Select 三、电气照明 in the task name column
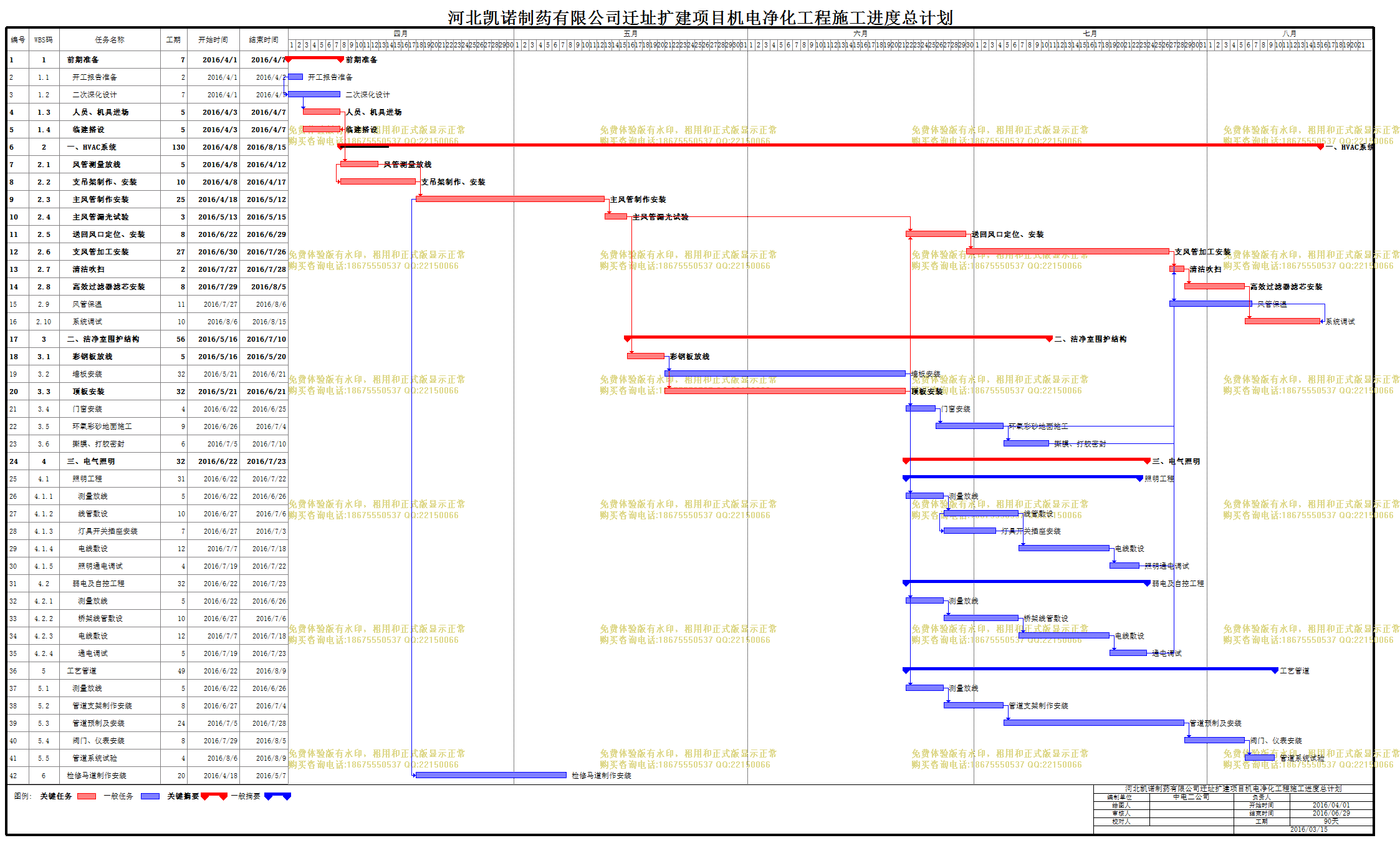This screenshot has width=1400, height=853. (91, 461)
